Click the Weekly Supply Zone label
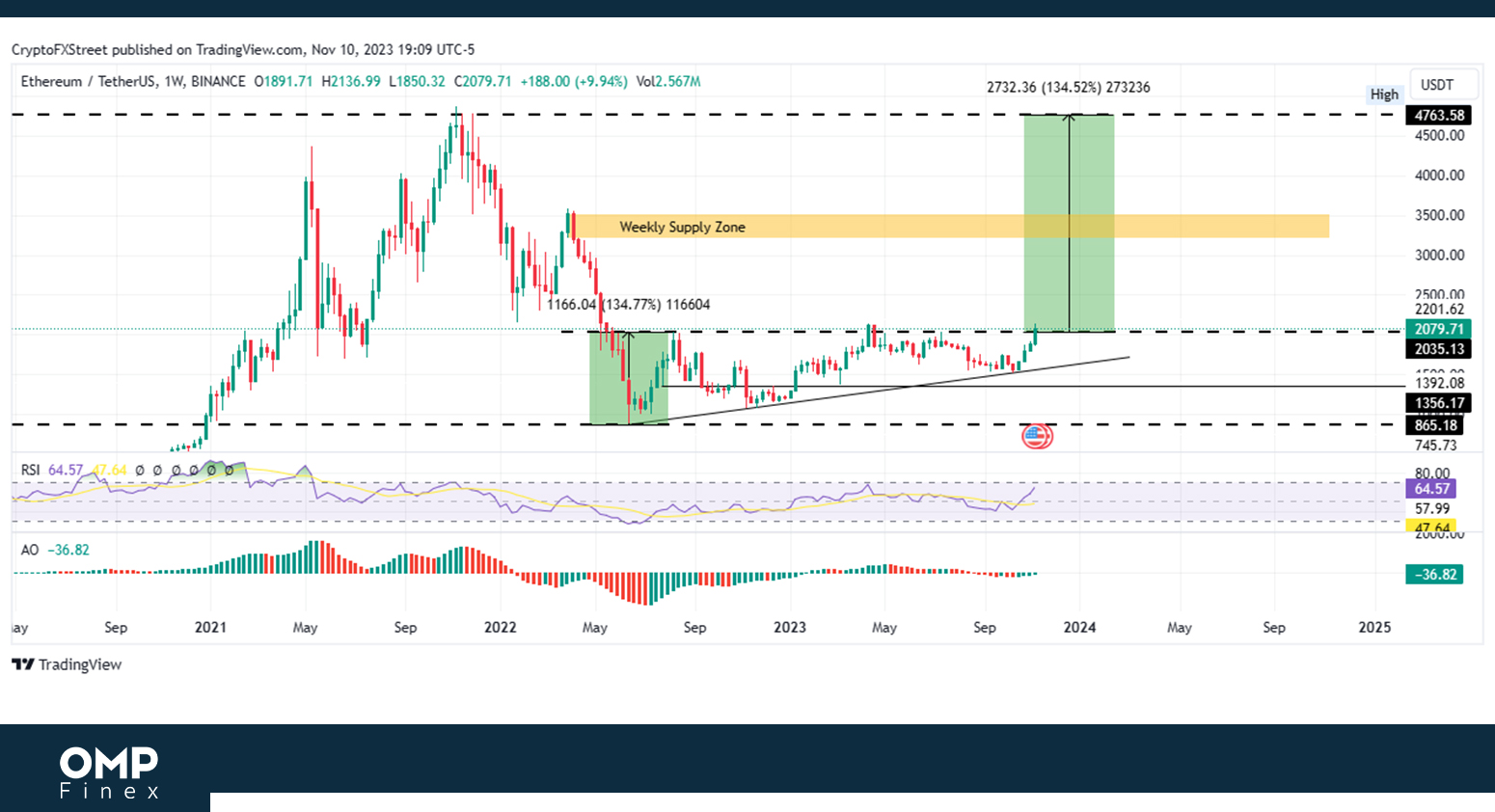This screenshot has width=1495, height=812. pyautogui.click(x=682, y=227)
